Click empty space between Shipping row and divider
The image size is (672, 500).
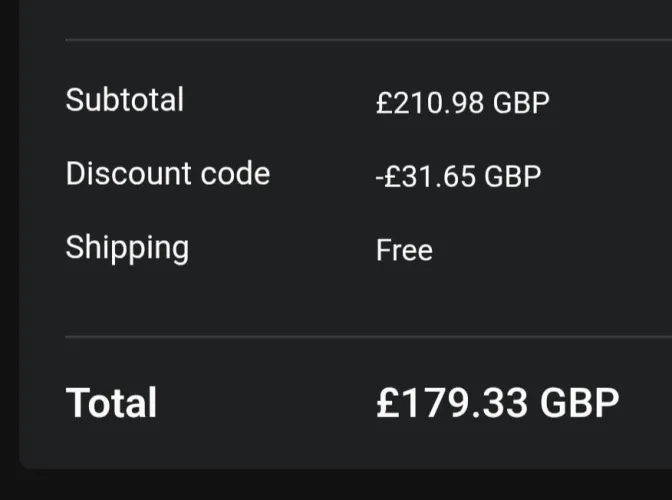coord(300,300)
